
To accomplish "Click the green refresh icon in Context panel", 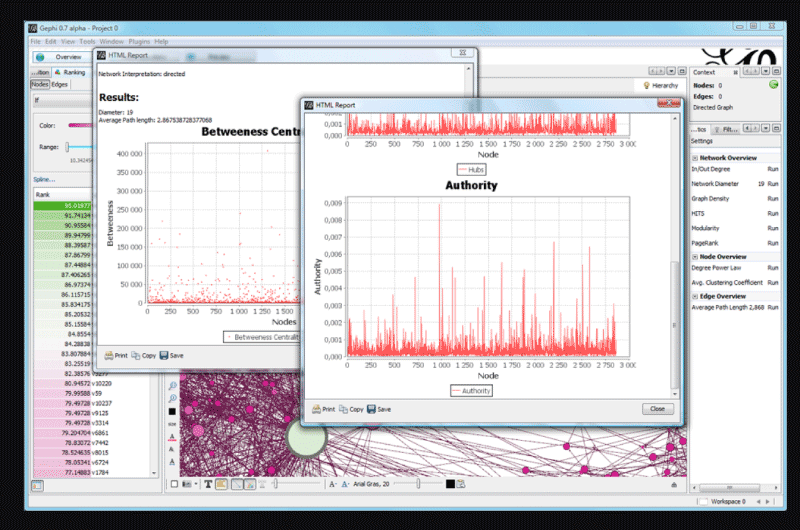I will 773,85.
